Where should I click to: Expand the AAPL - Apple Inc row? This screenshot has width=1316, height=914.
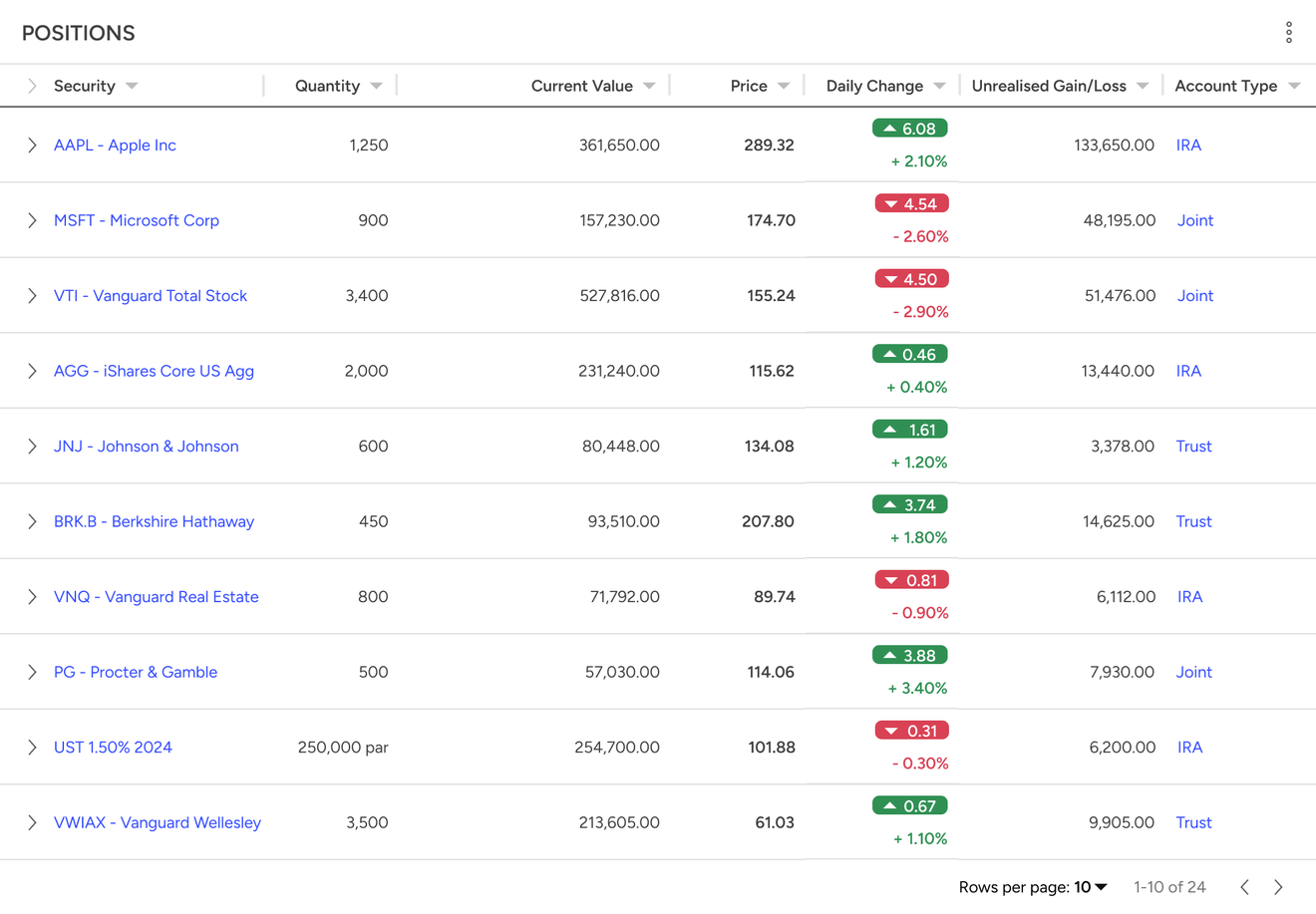[x=32, y=146]
